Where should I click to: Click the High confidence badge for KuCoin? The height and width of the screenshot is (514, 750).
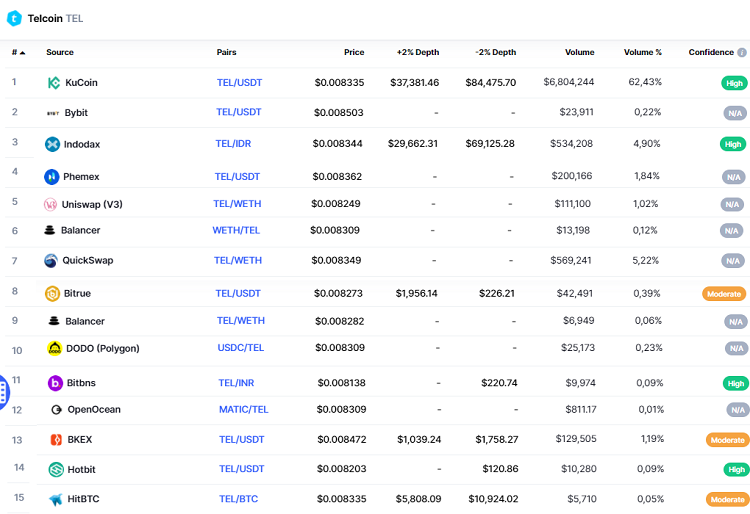(x=733, y=83)
